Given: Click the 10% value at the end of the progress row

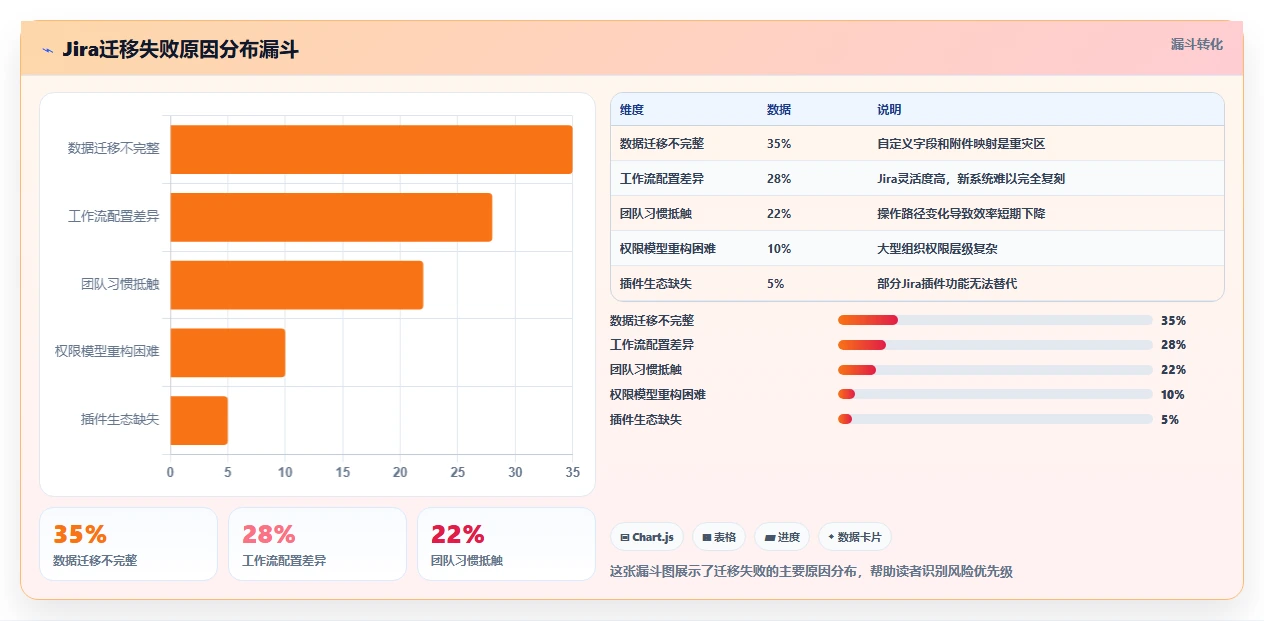Looking at the screenshot, I should (x=1173, y=395).
